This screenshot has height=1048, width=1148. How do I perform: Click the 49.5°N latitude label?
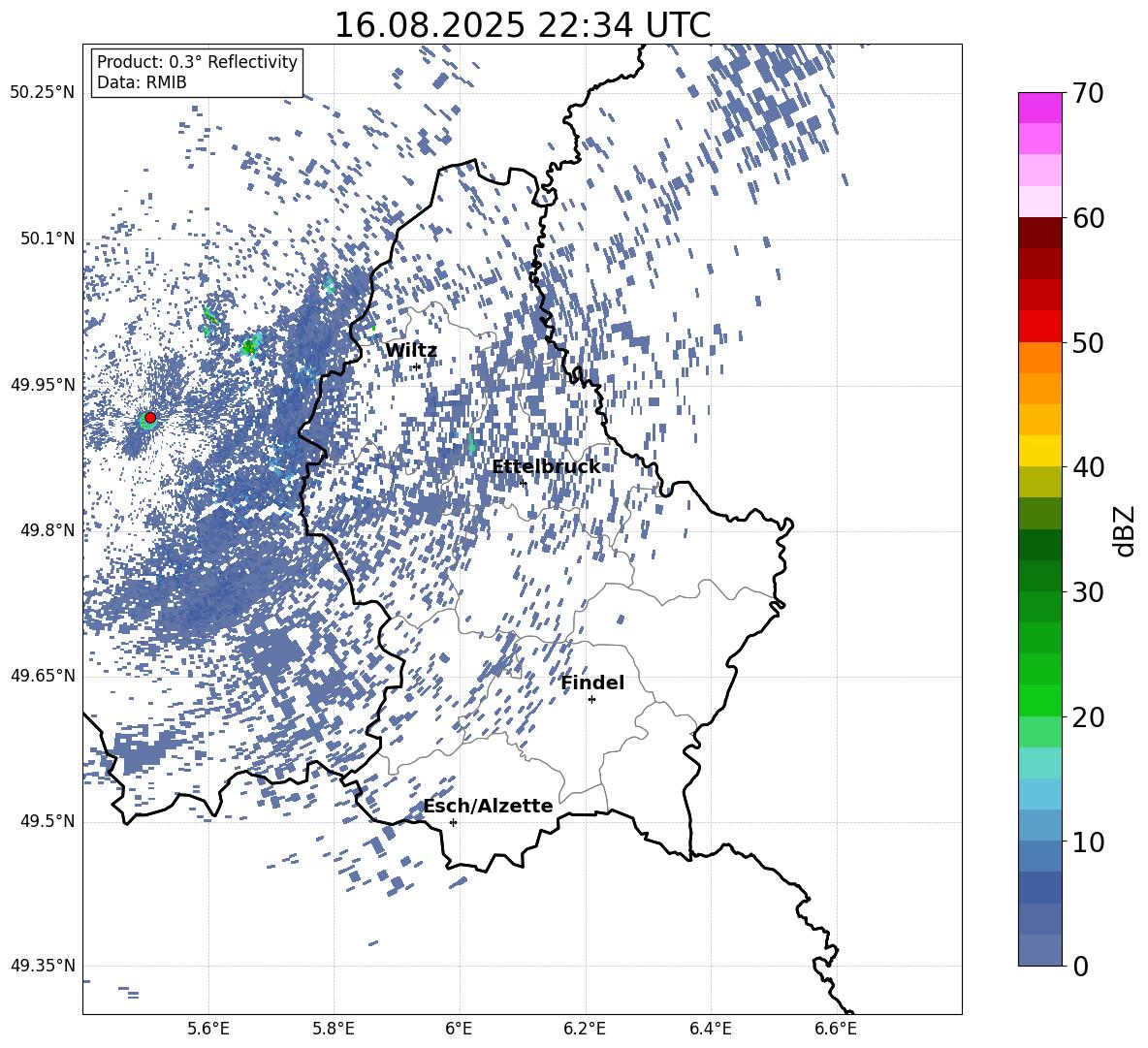click(47, 821)
